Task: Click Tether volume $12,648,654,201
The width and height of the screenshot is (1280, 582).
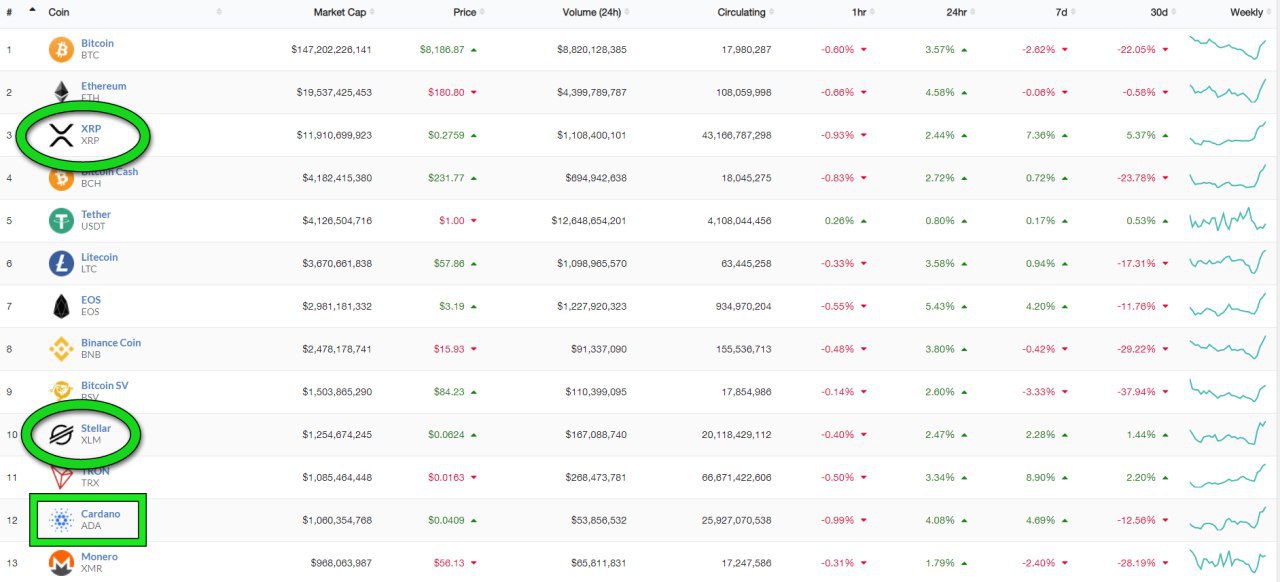Action: click(589, 220)
